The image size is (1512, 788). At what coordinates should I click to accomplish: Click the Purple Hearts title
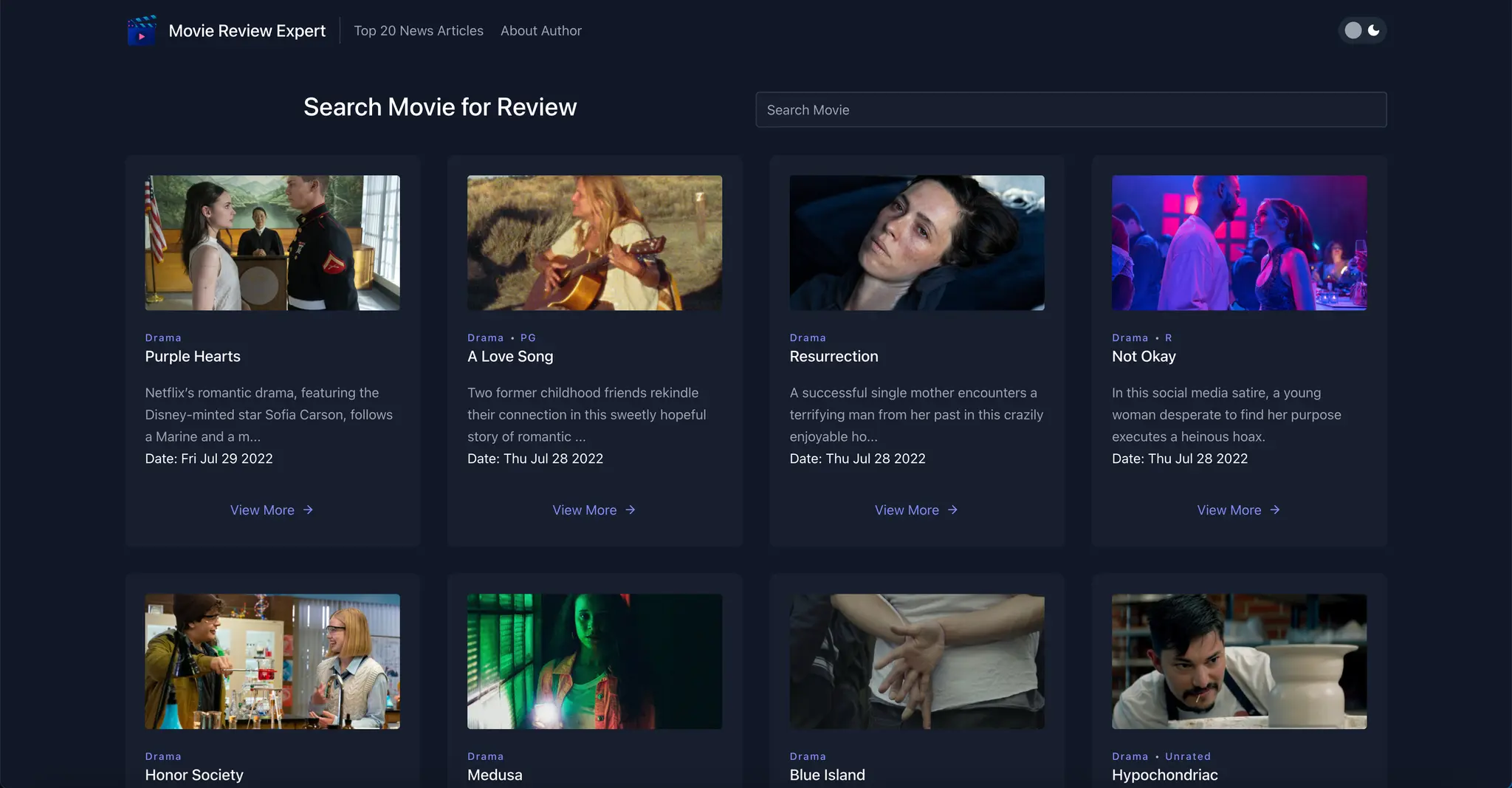[x=193, y=356]
